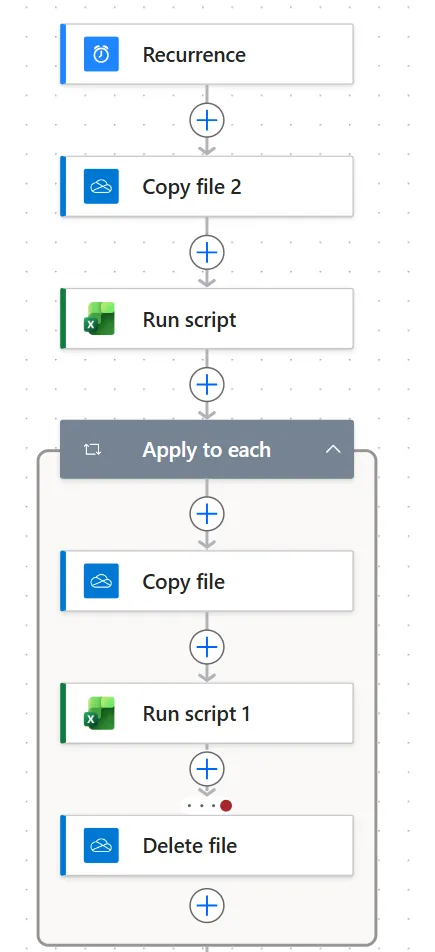Click the OneDrive icon on Copy file 2
435x952 pixels.
[101, 186]
